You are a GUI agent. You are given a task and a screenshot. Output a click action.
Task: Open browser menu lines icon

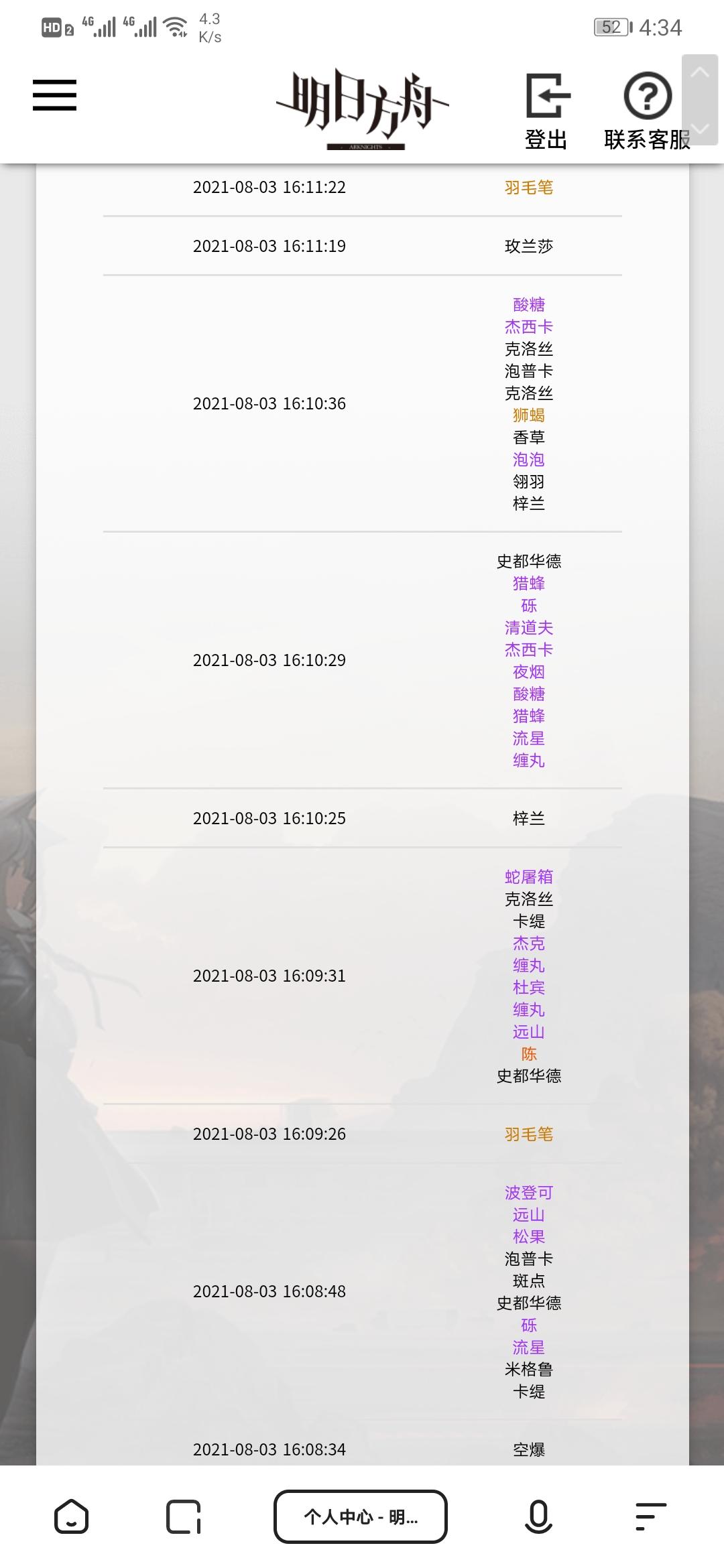pyautogui.click(x=650, y=1516)
